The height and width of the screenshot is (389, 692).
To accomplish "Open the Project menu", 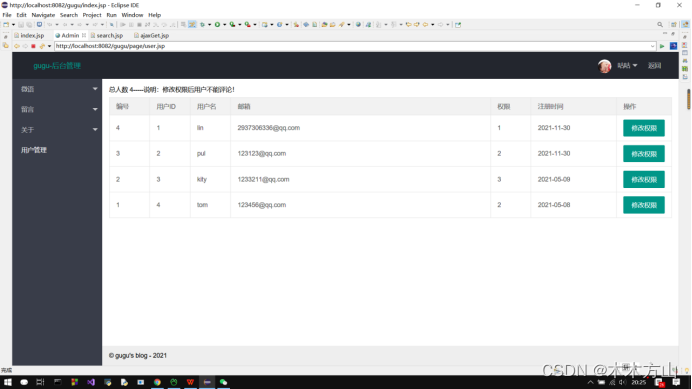I will coord(92,15).
